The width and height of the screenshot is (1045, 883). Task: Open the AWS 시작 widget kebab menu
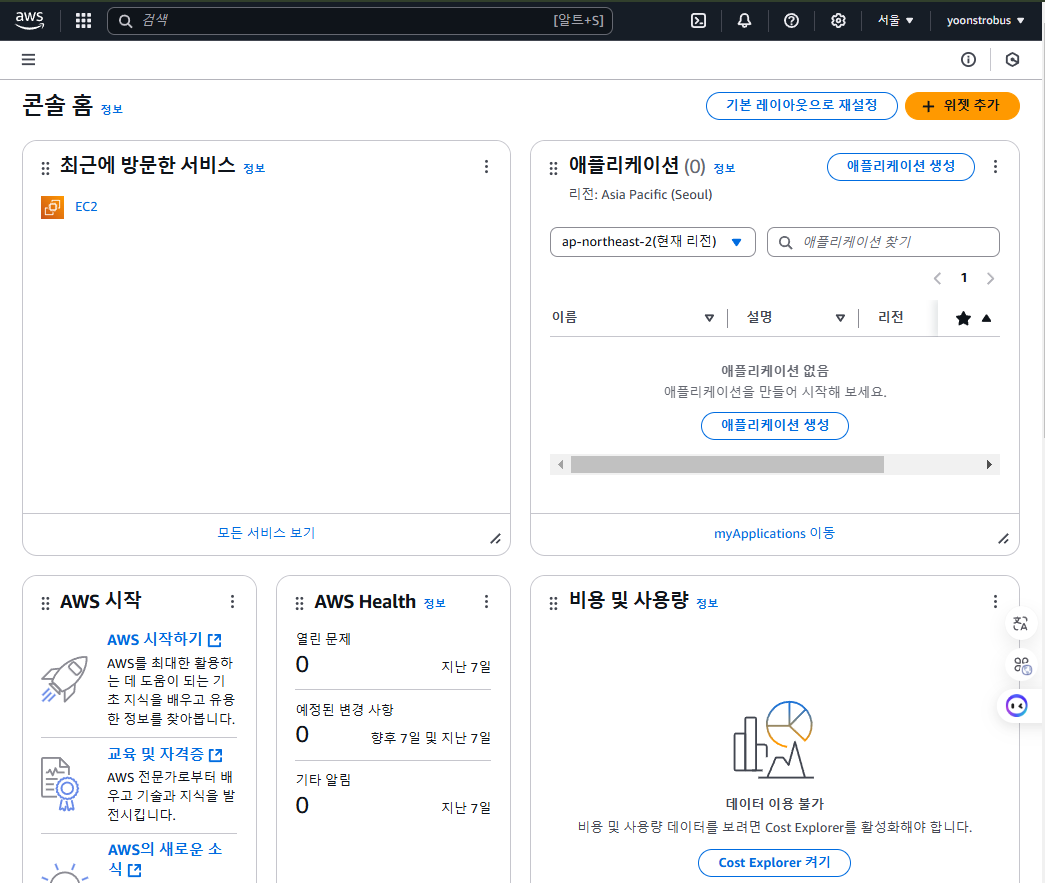[233, 602]
